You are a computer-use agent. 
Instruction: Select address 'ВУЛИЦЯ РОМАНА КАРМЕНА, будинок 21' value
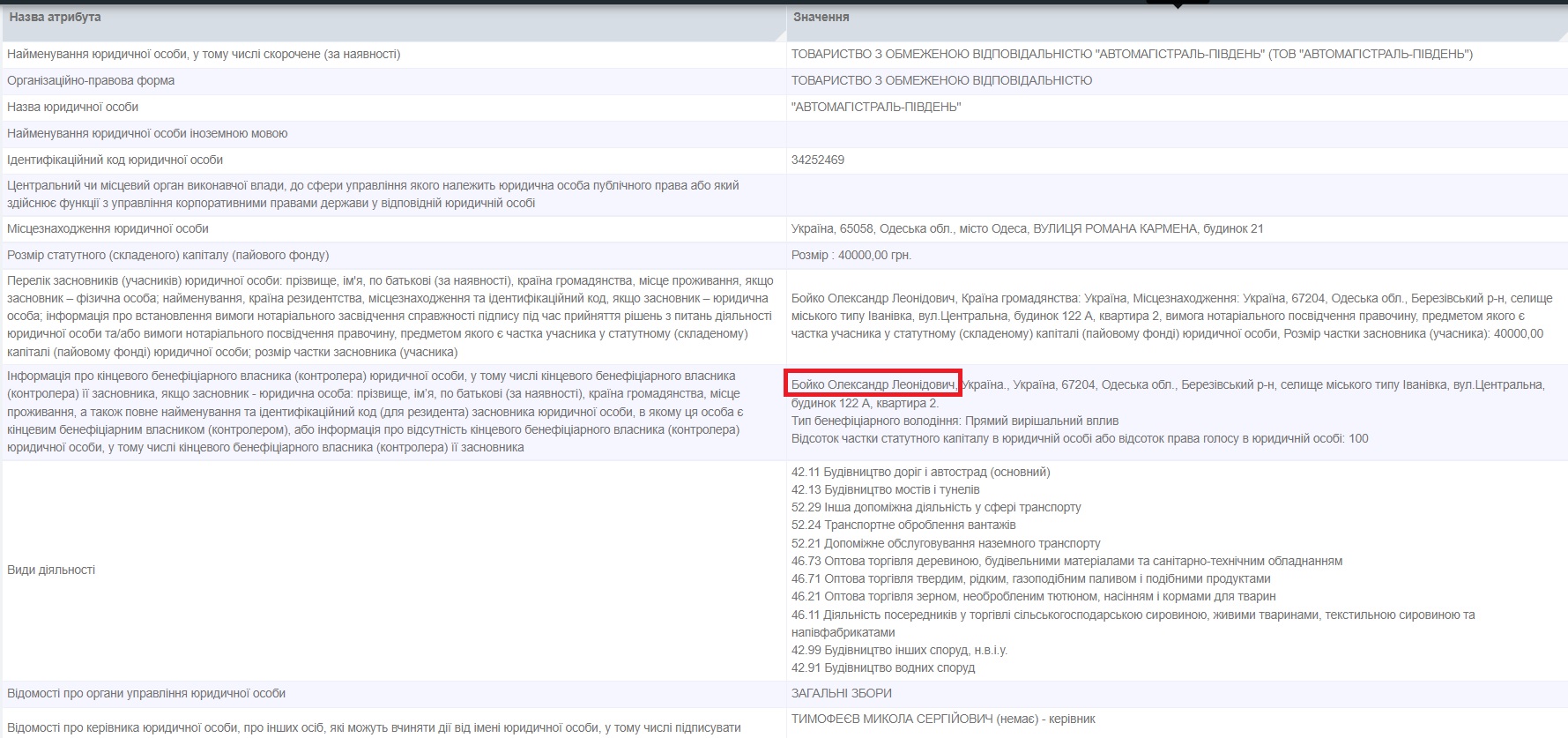pos(1148,228)
